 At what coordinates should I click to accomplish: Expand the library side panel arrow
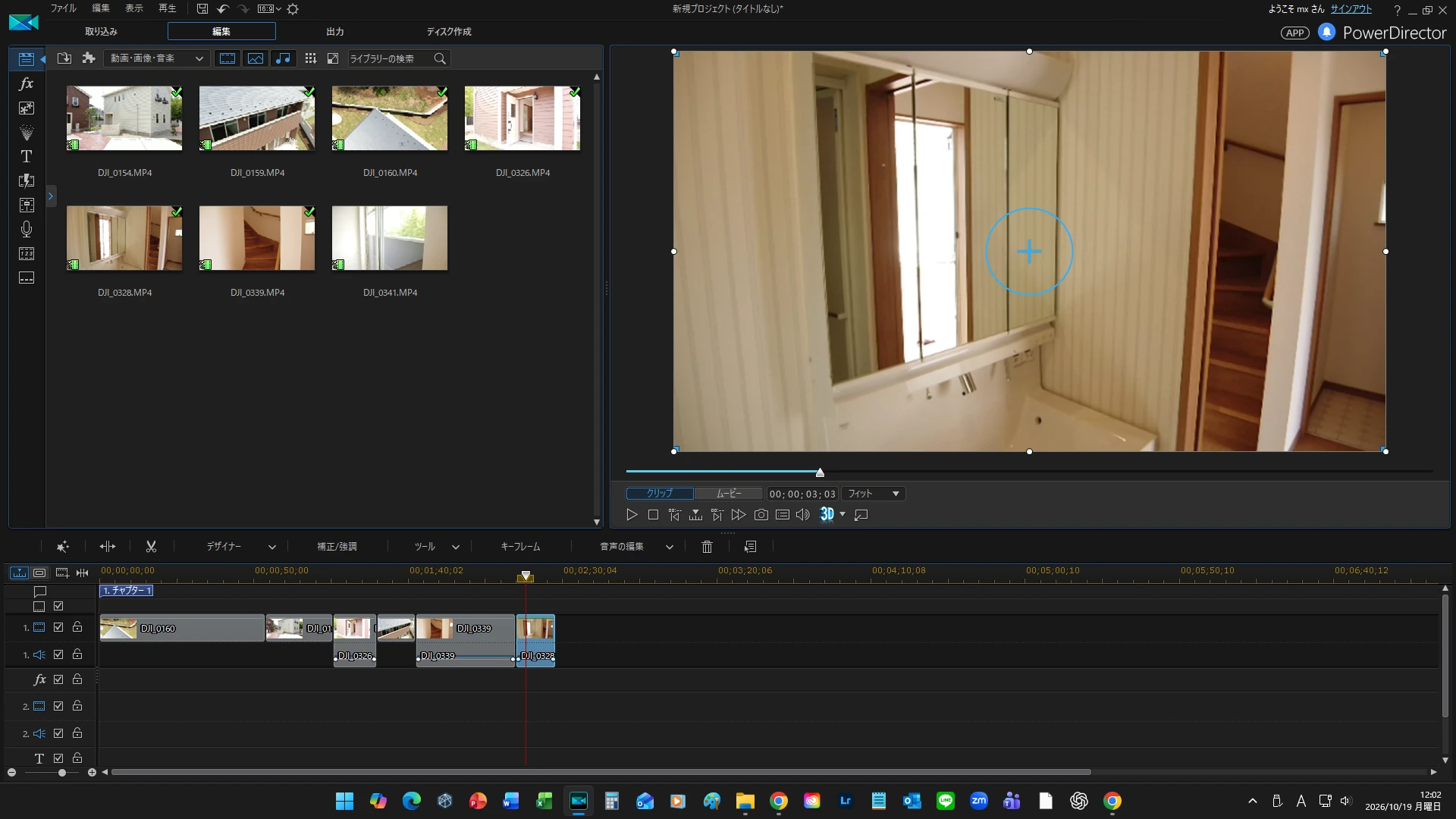tap(51, 196)
